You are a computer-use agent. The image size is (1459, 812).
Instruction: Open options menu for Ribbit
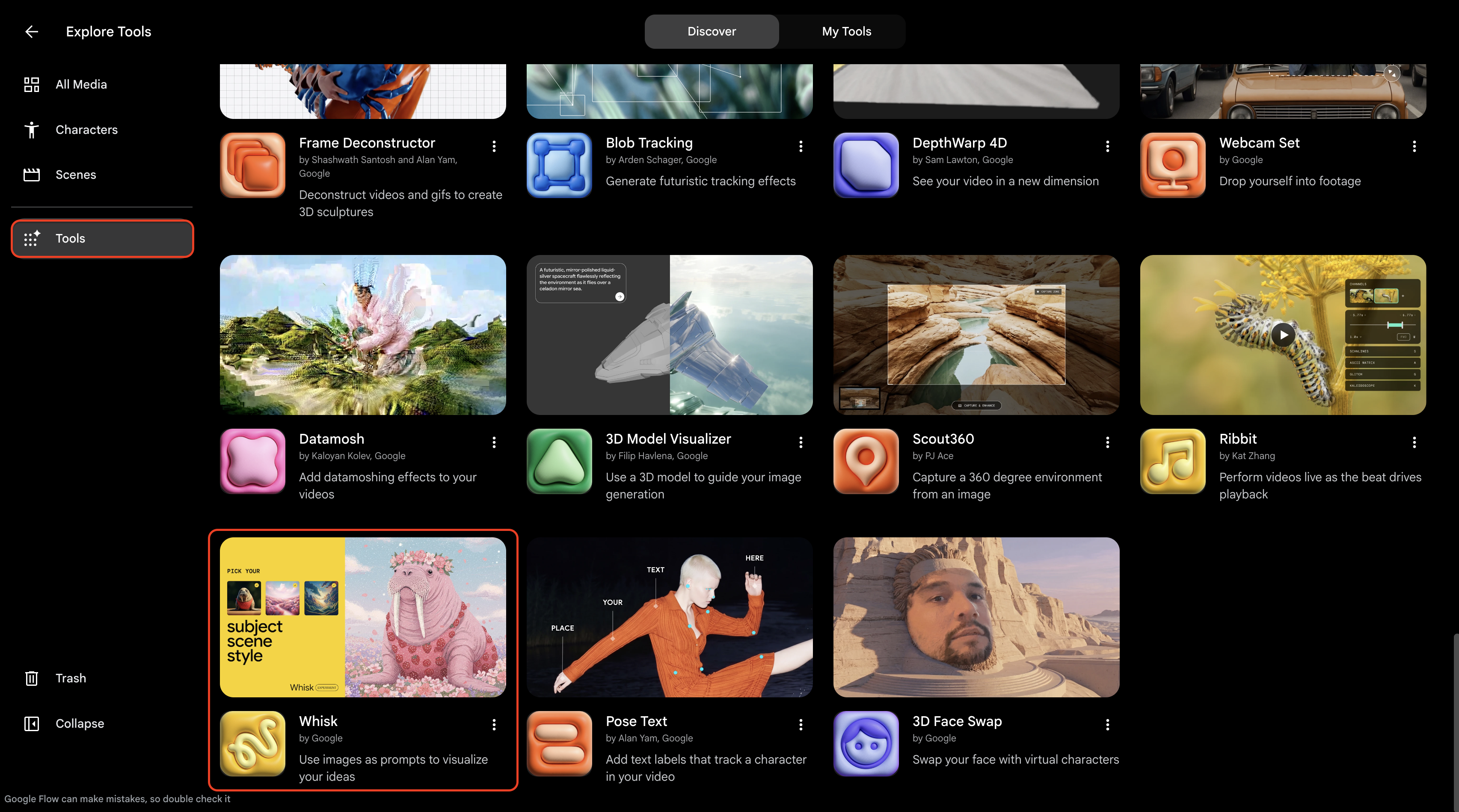pos(1414,442)
